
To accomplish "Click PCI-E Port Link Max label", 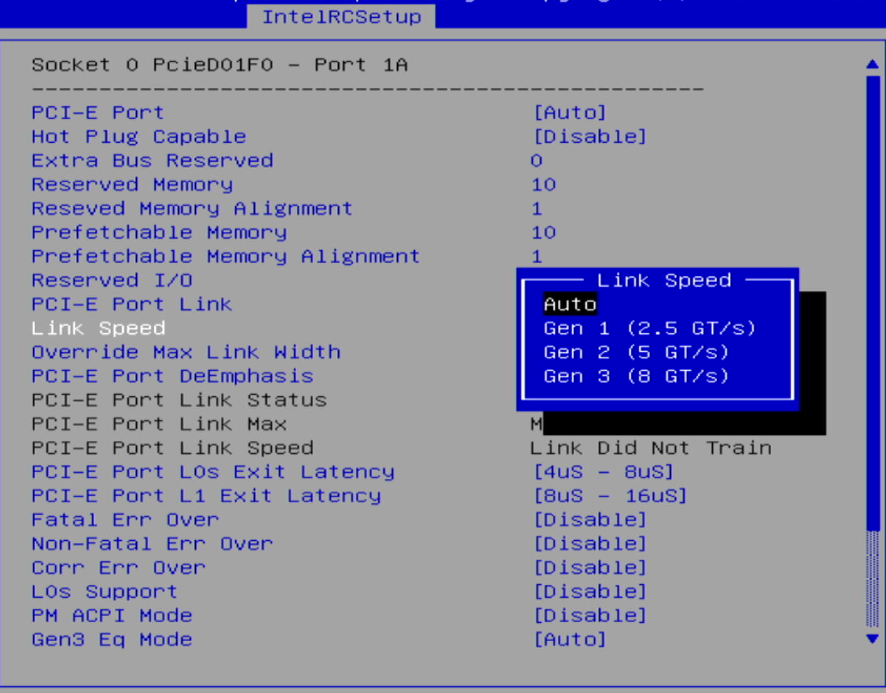I will (159, 424).
